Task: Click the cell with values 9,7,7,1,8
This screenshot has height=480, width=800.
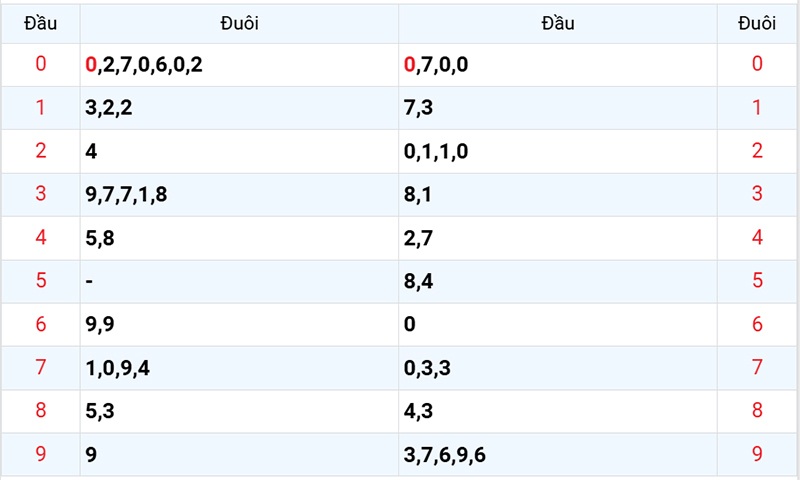Action: point(239,194)
